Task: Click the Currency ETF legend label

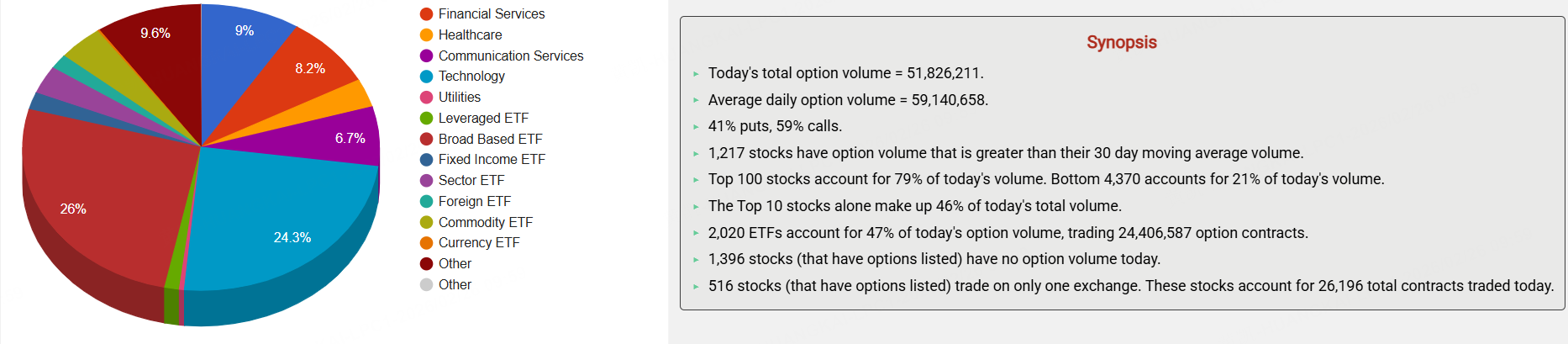Action: click(x=478, y=243)
